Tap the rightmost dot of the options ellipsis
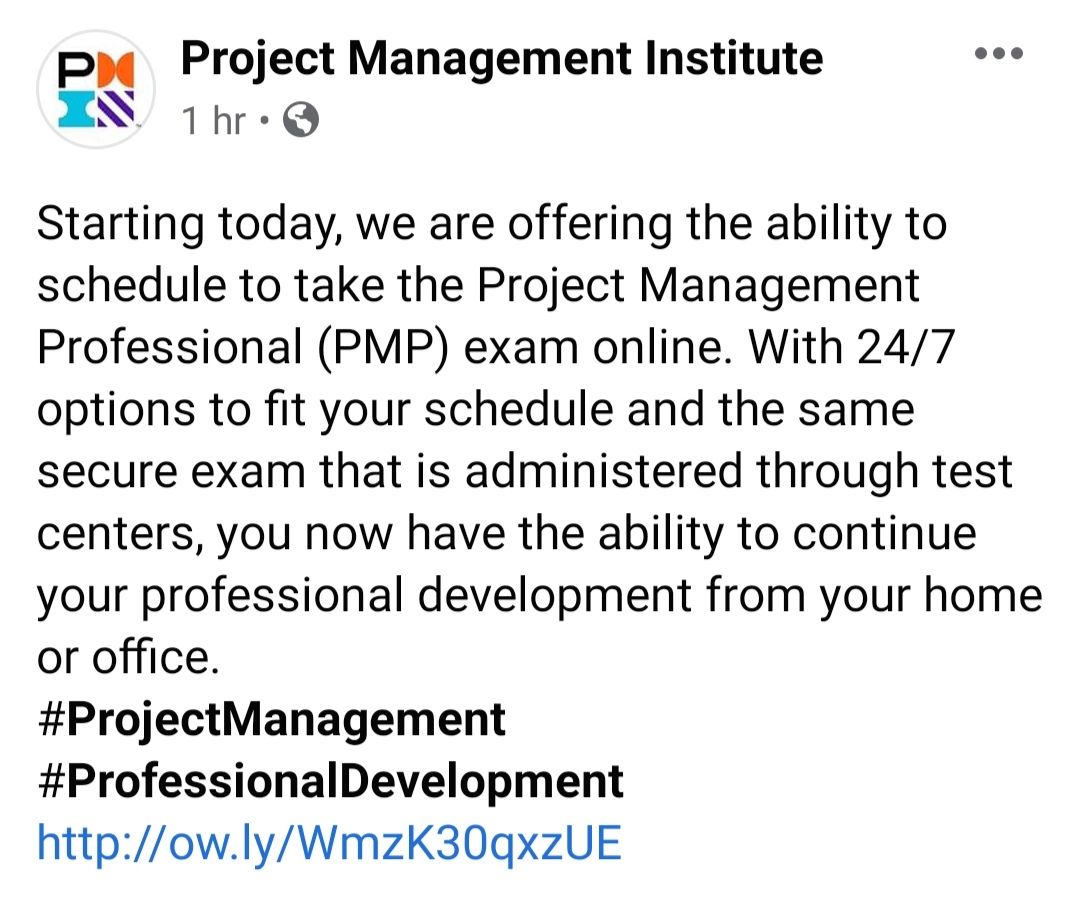The image size is (1080, 904). pyautogui.click(x=1017, y=53)
